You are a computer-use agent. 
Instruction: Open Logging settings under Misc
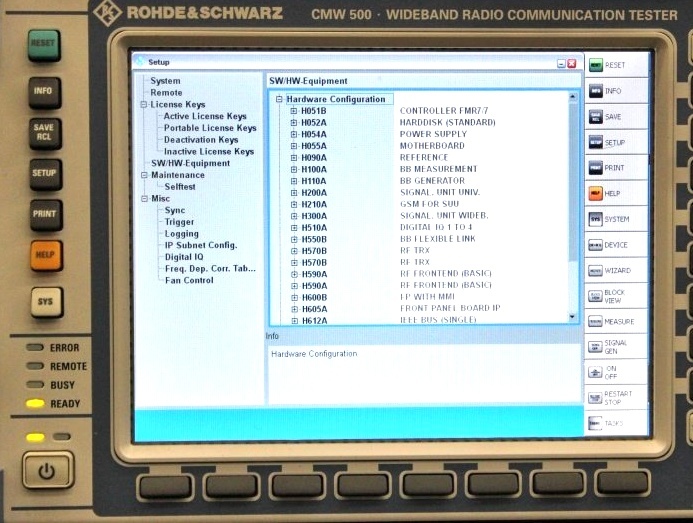pyautogui.click(x=182, y=234)
